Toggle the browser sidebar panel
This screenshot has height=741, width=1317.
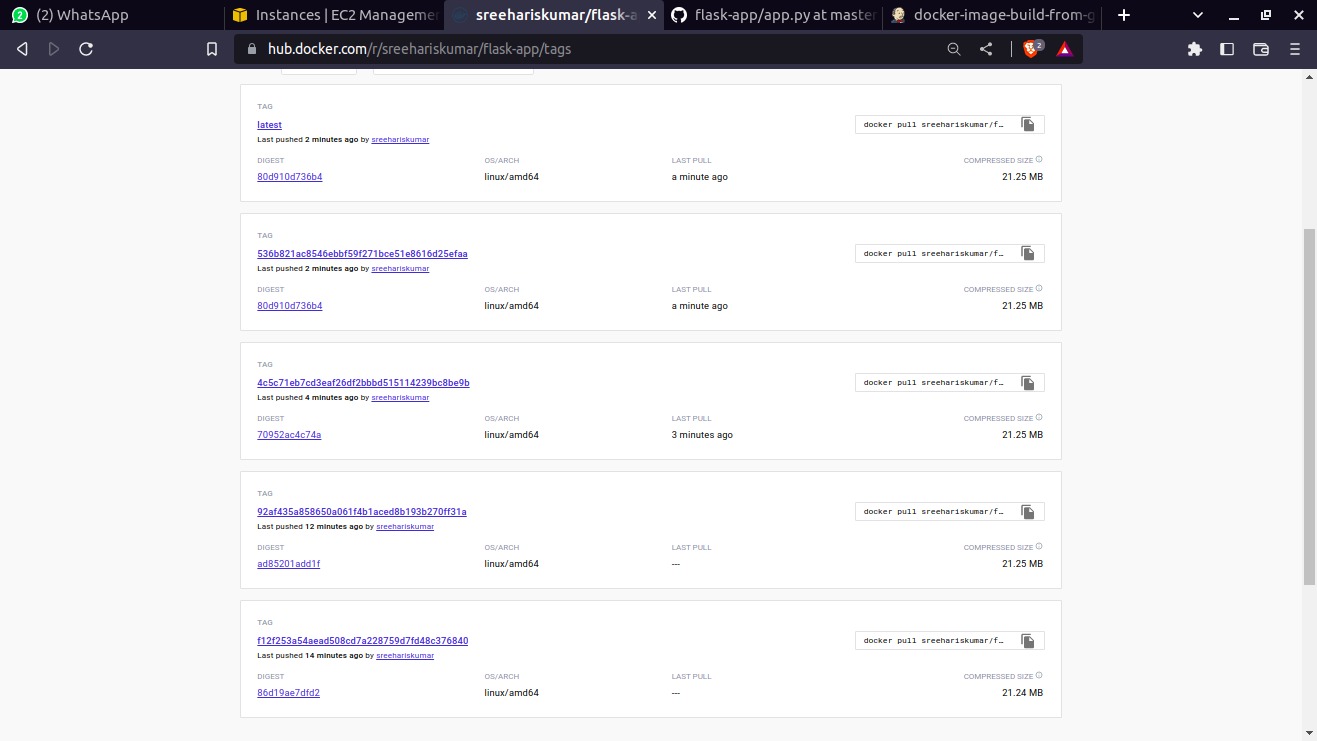point(1227,48)
